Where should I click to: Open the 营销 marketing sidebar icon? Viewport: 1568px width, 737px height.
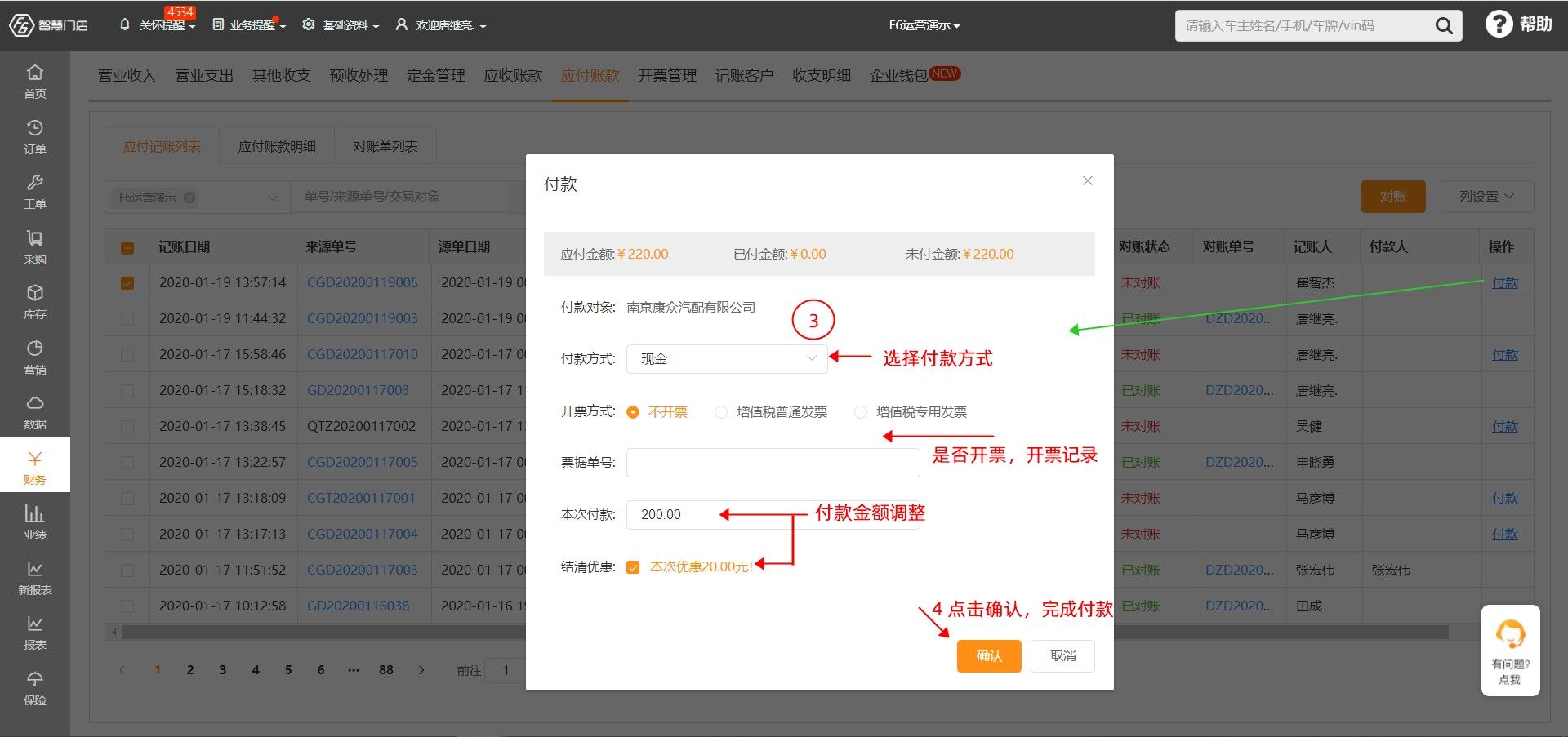coord(34,348)
